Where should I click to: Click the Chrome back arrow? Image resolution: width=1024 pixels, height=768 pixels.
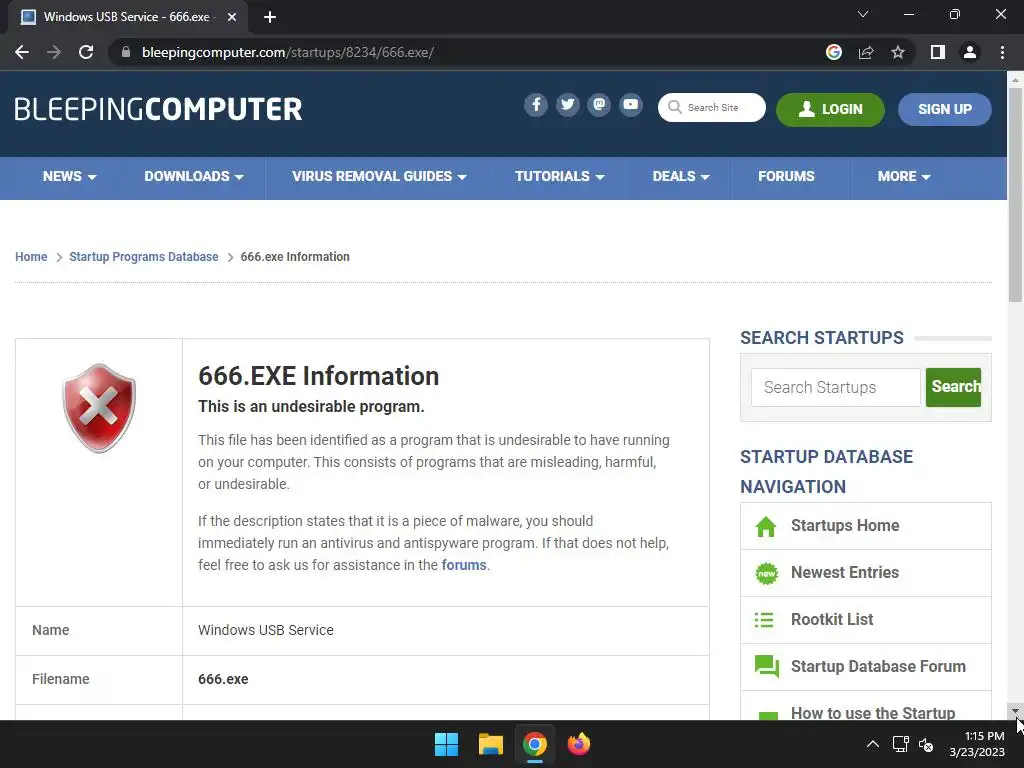22,52
